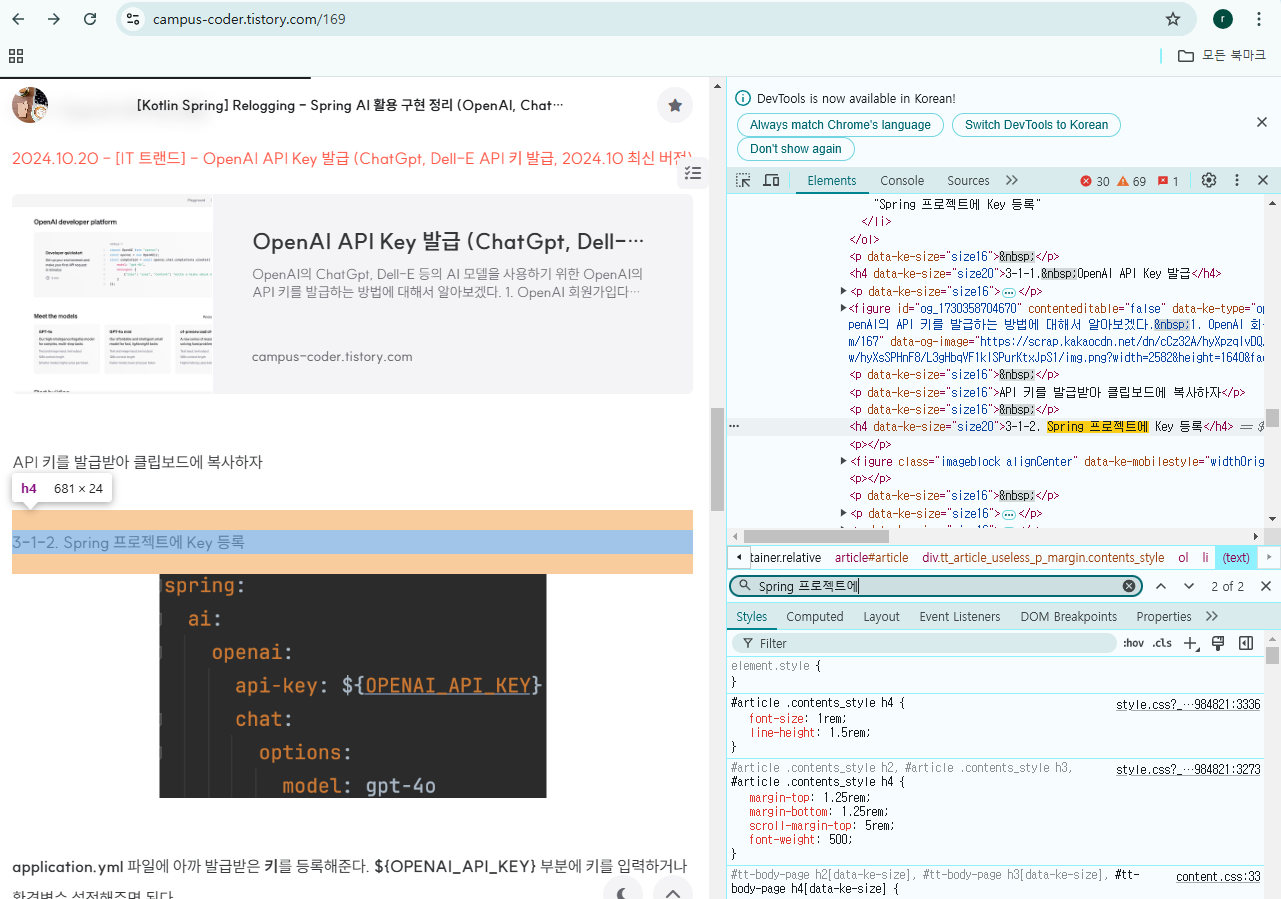Toggle .cls element classes panel
The image size is (1281, 899).
click(1162, 643)
